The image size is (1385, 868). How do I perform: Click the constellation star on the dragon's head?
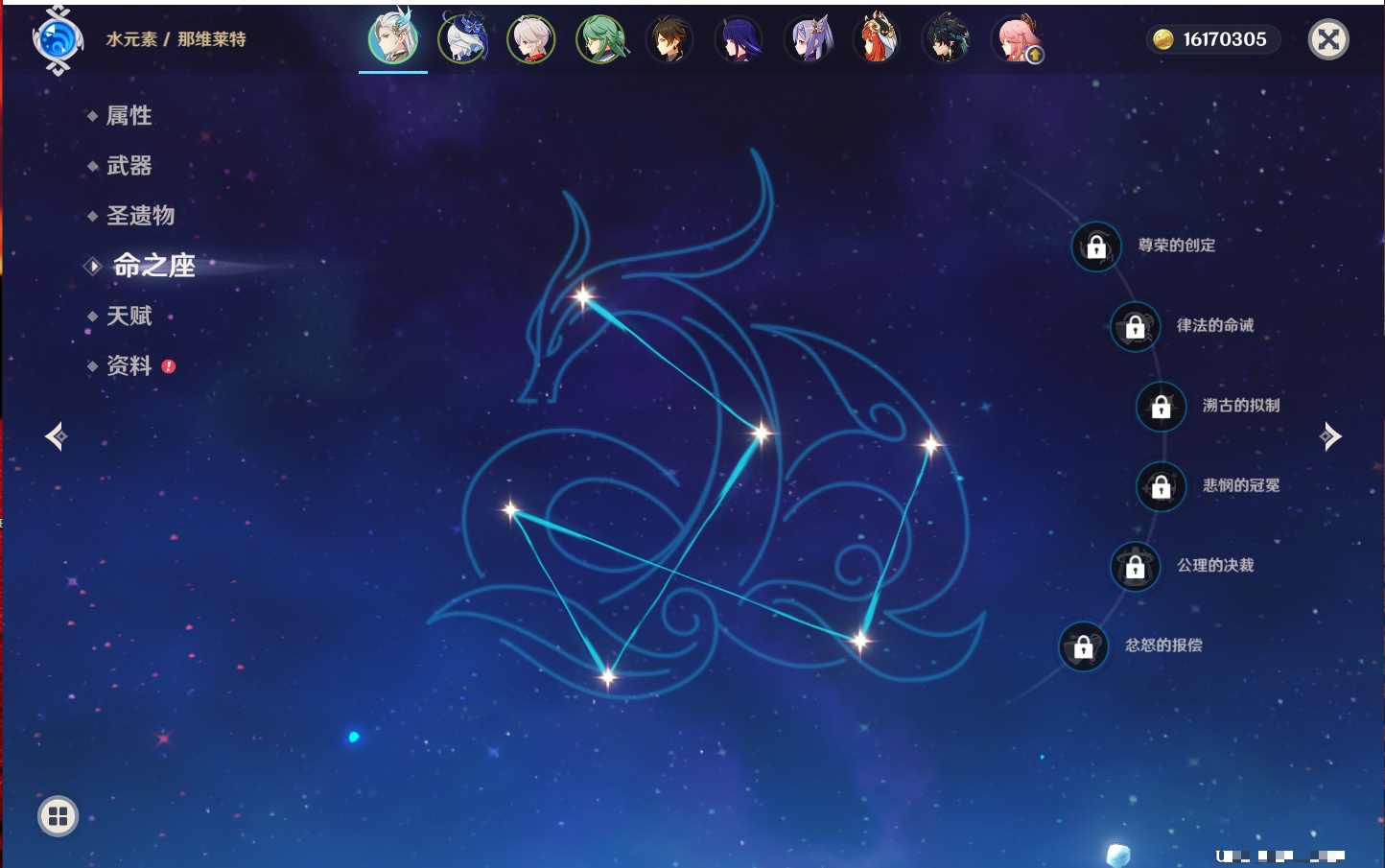[x=582, y=296]
